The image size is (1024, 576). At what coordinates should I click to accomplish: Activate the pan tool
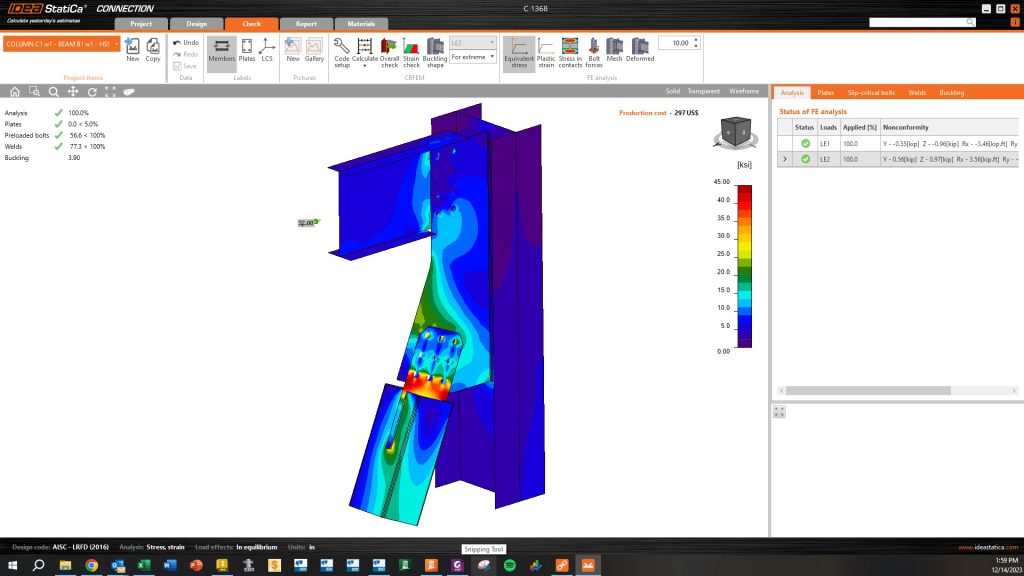click(72, 91)
